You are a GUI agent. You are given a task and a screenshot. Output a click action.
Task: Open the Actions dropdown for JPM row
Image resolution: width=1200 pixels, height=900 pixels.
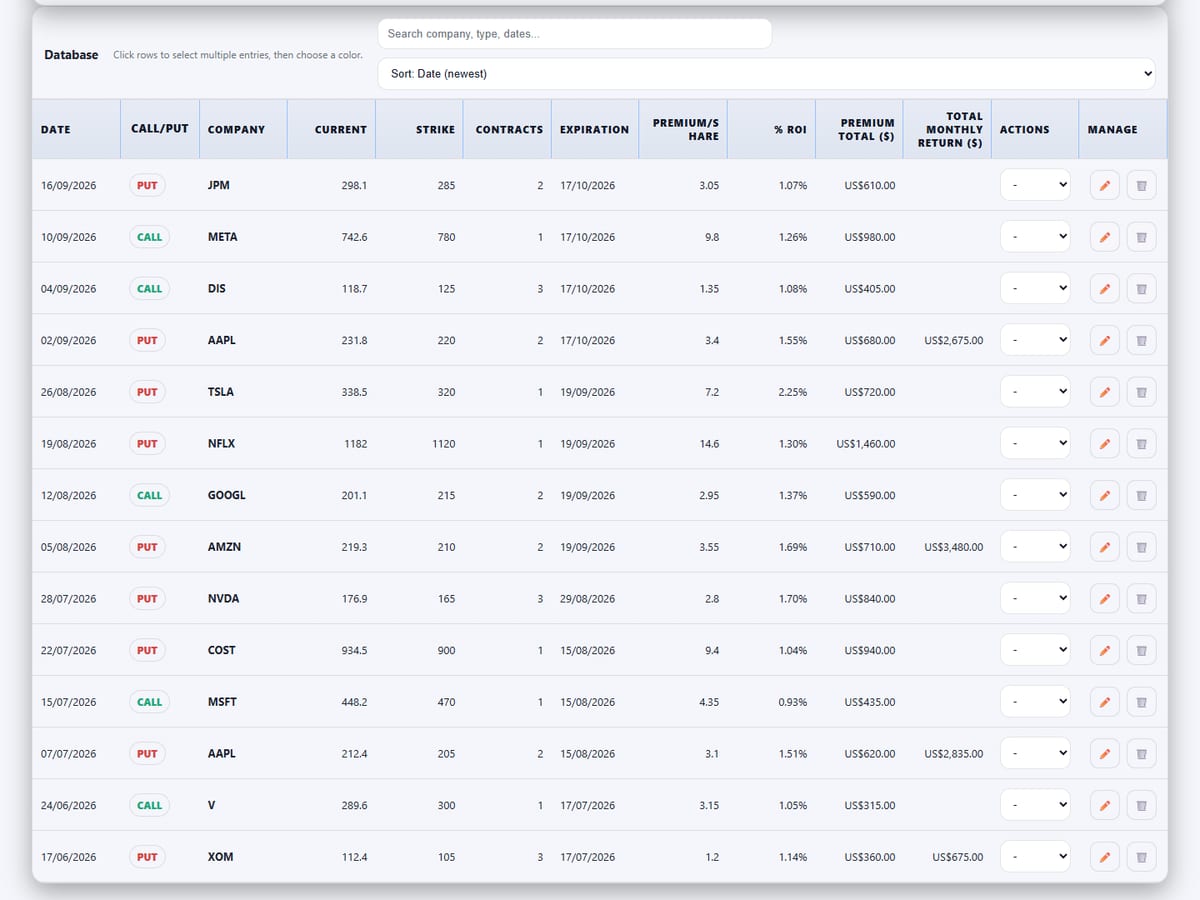pyautogui.click(x=1035, y=185)
